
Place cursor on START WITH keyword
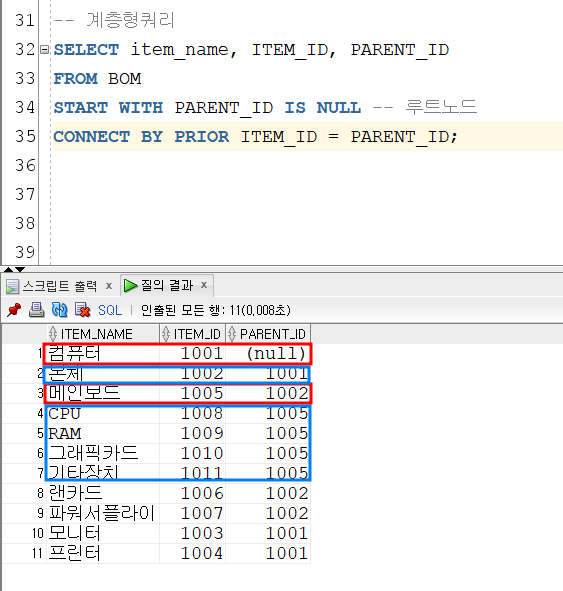pyautogui.click(x=108, y=108)
